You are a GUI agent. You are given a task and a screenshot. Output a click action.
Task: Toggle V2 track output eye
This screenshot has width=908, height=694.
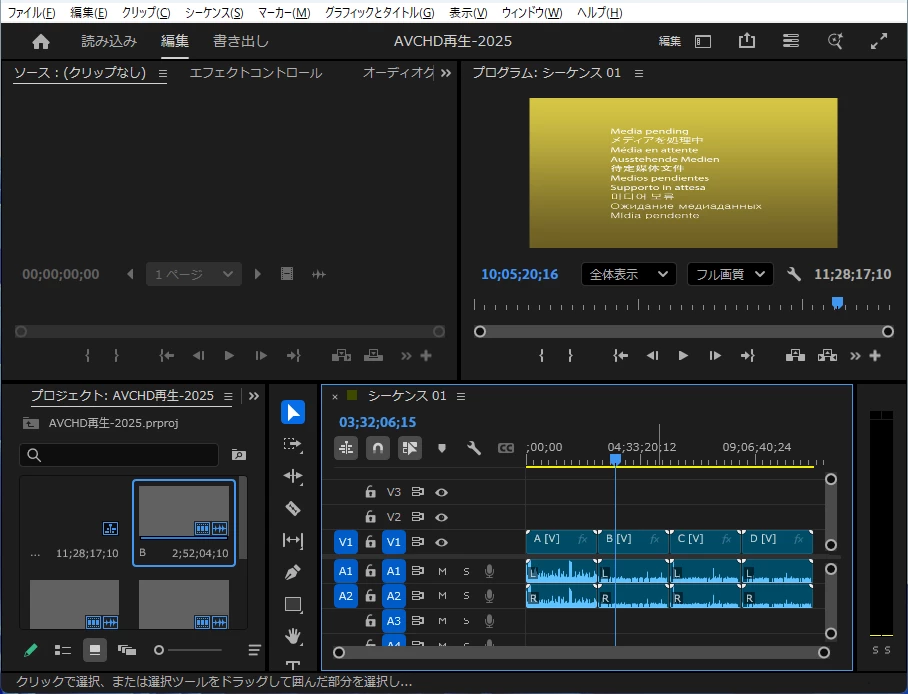click(x=441, y=517)
